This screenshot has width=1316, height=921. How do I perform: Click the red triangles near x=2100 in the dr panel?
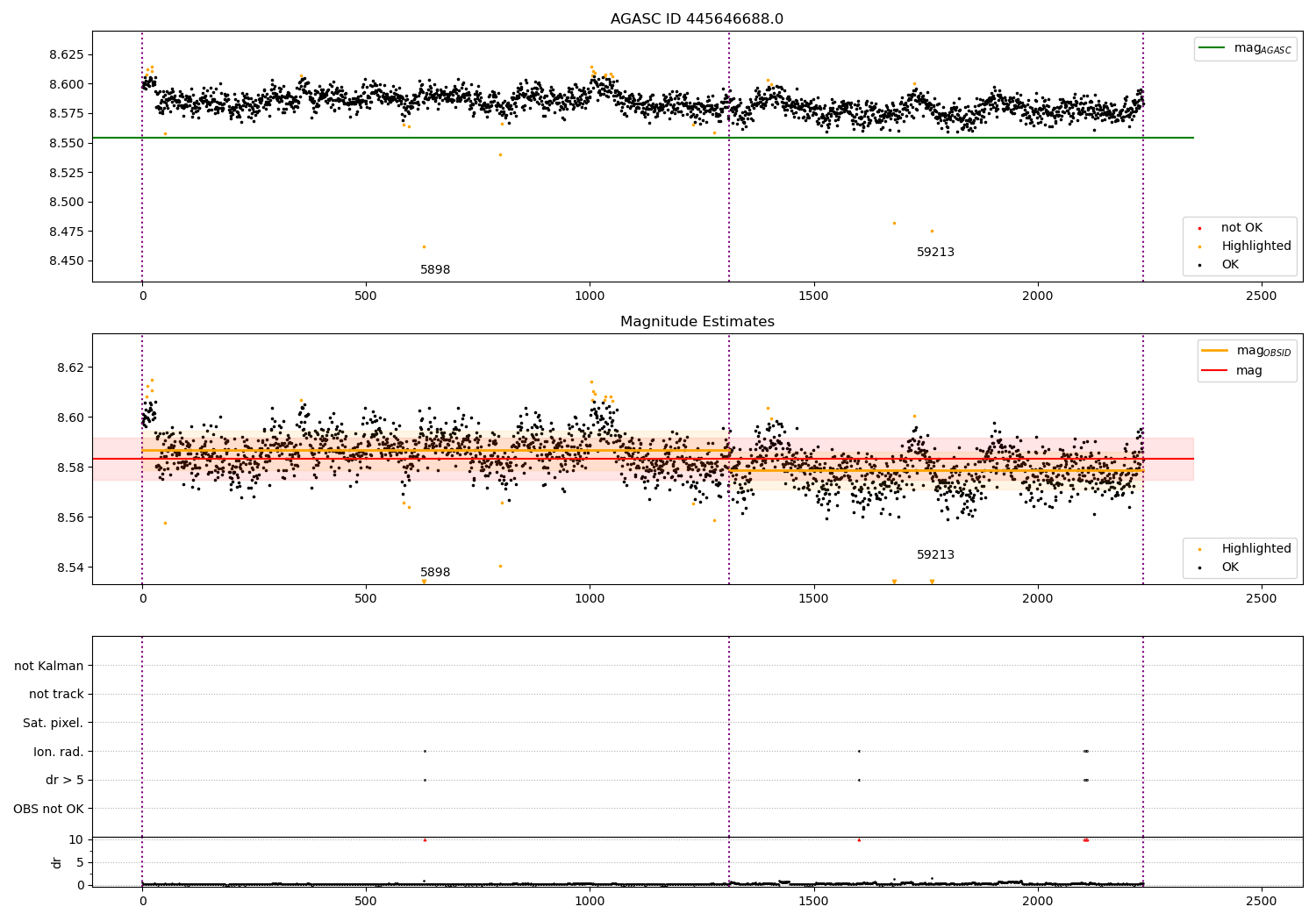tap(1085, 839)
